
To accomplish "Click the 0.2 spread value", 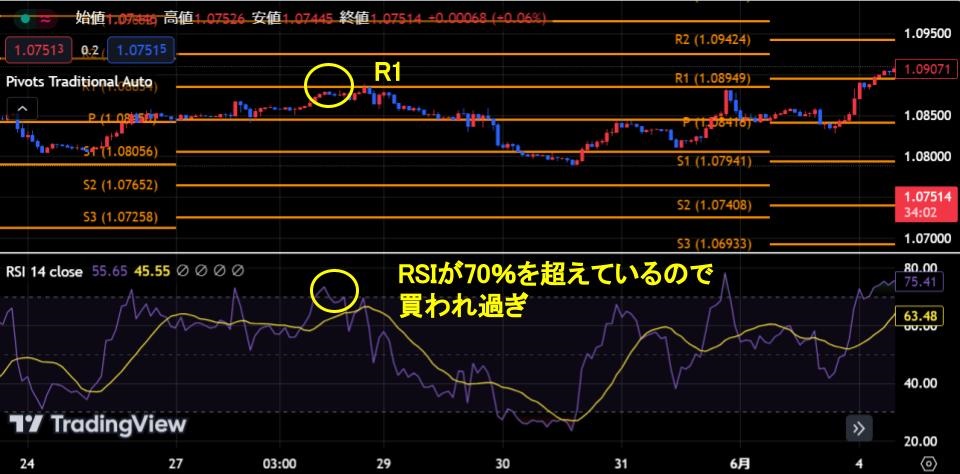I will tap(90, 51).
